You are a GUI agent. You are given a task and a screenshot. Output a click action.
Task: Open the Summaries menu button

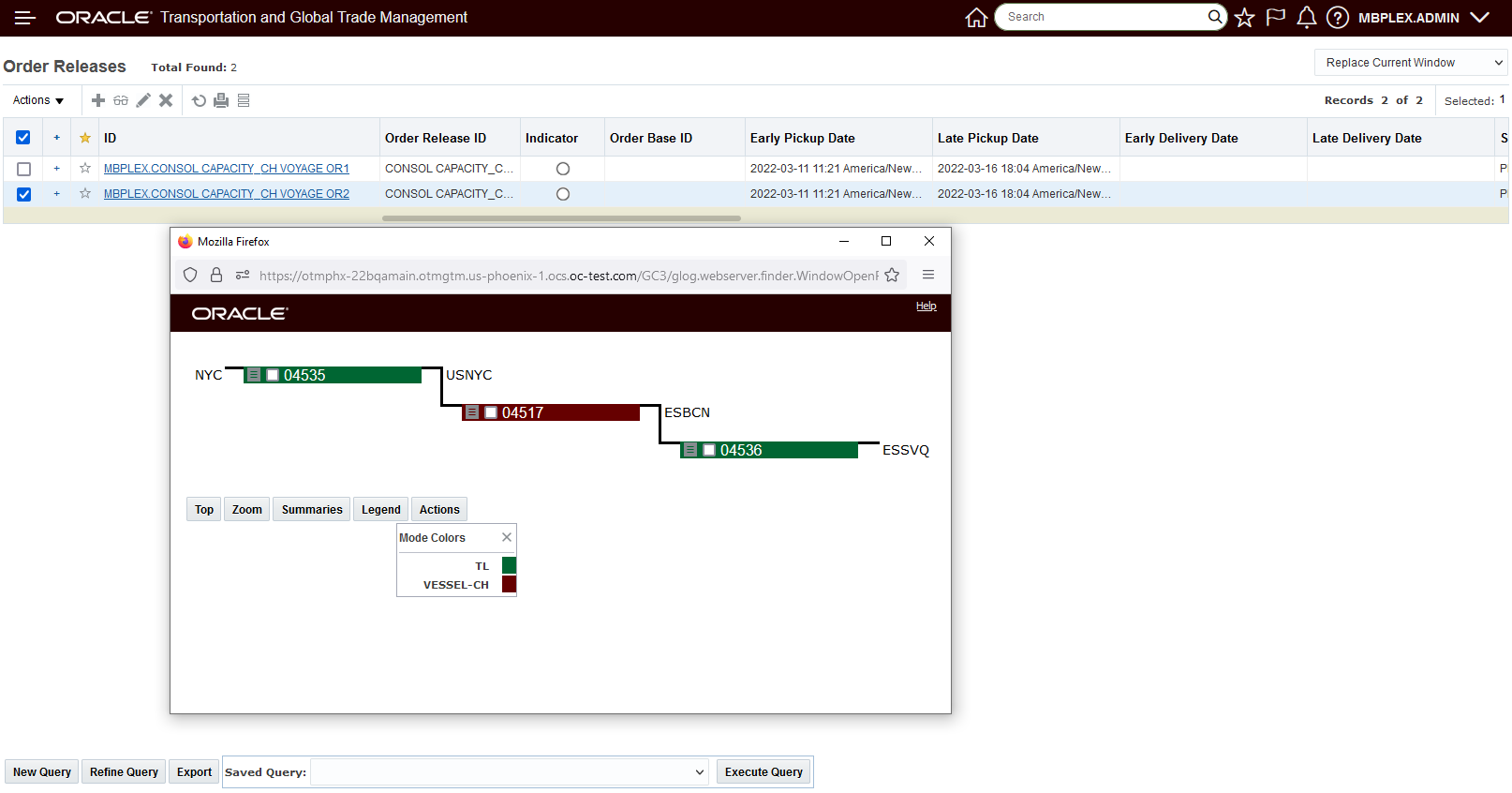(312, 509)
